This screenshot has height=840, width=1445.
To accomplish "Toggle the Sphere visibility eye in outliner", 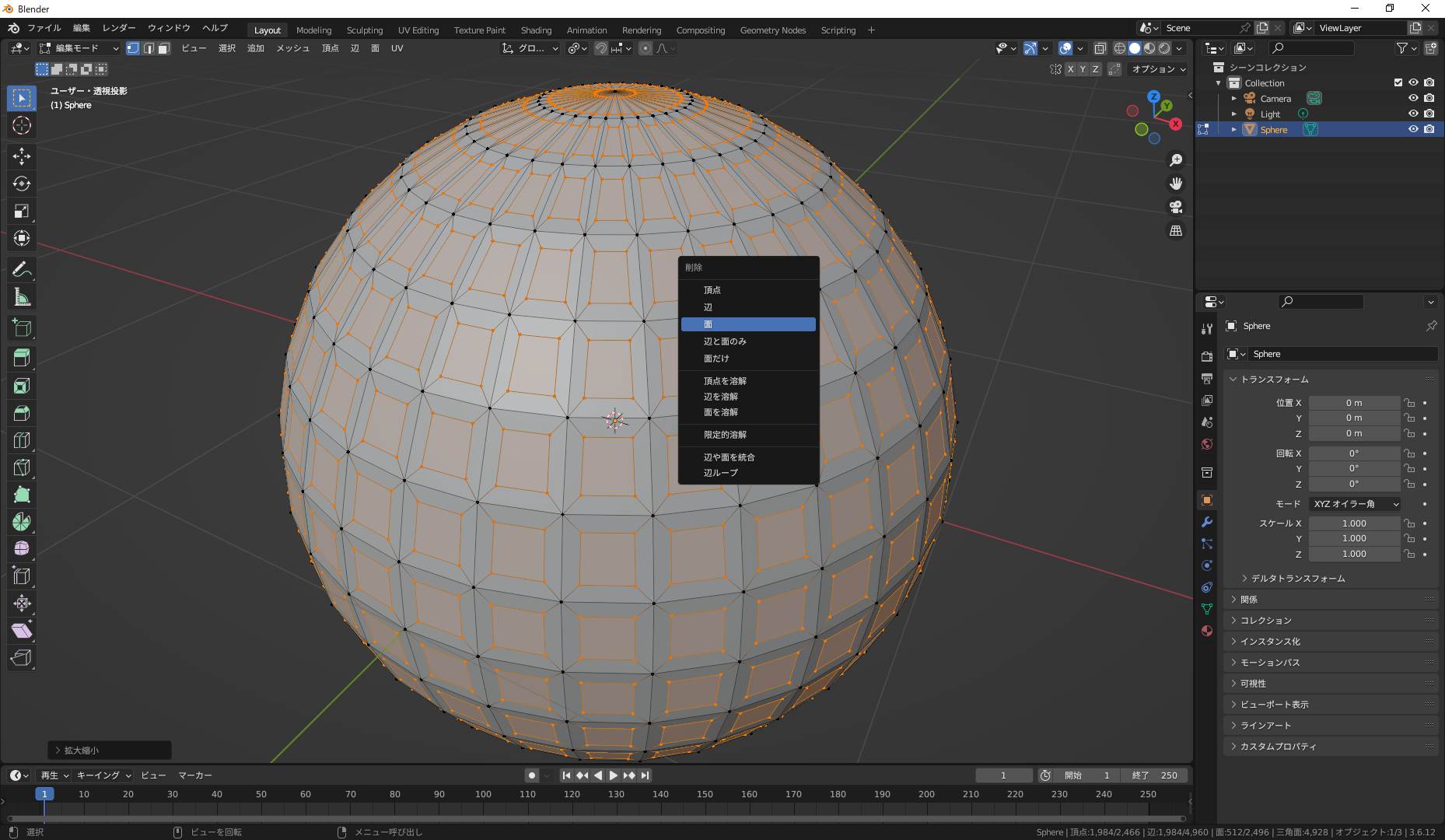I will point(1413,129).
